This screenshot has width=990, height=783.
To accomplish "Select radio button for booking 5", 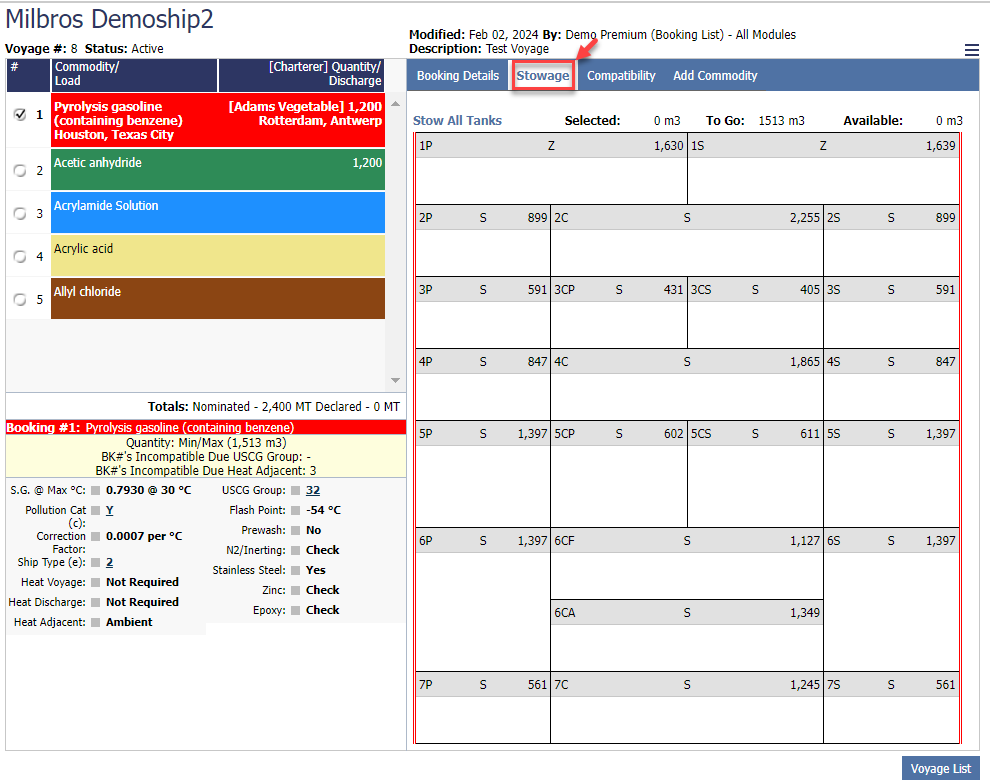I will pos(20,299).
